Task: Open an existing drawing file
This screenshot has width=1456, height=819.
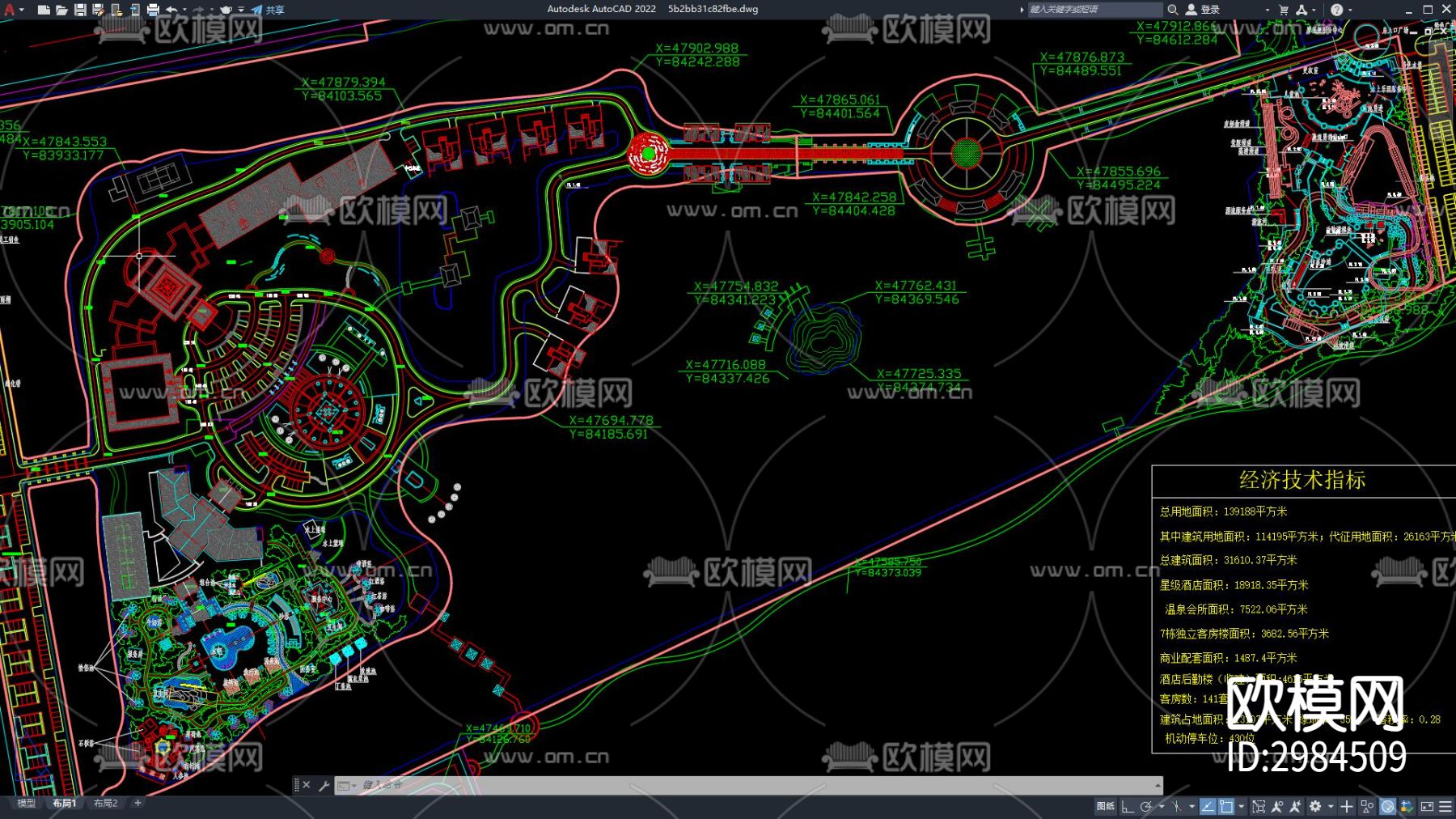Action: [x=61, y=10]
